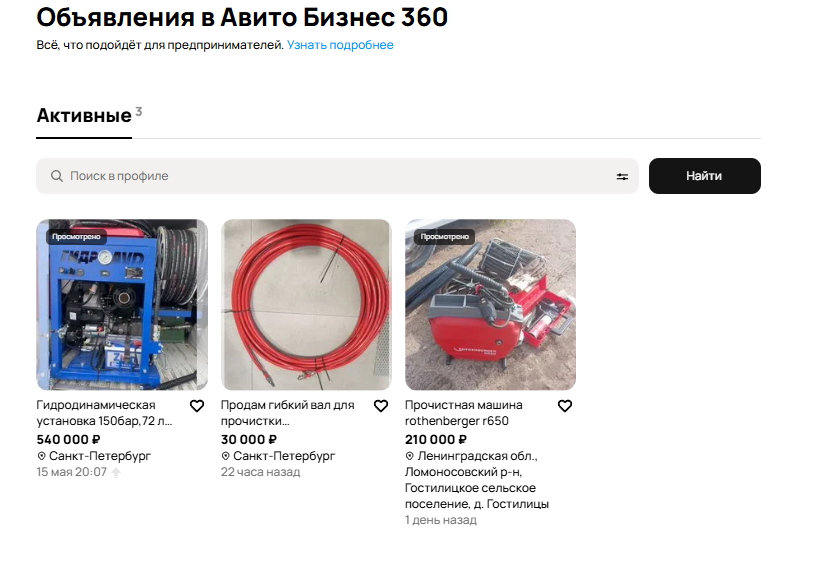
Task: Open Продам гибкий вал для прочистки title
Action: 287,413
